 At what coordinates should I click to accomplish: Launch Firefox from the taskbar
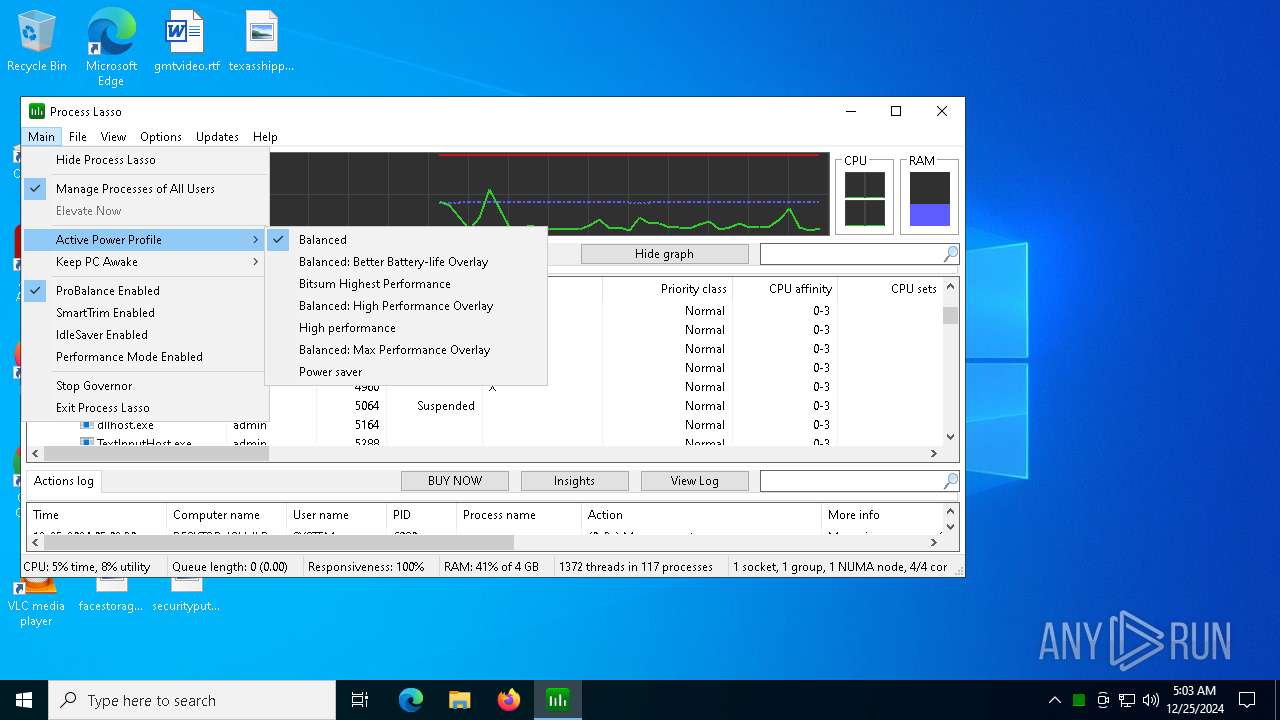point(509,700)
